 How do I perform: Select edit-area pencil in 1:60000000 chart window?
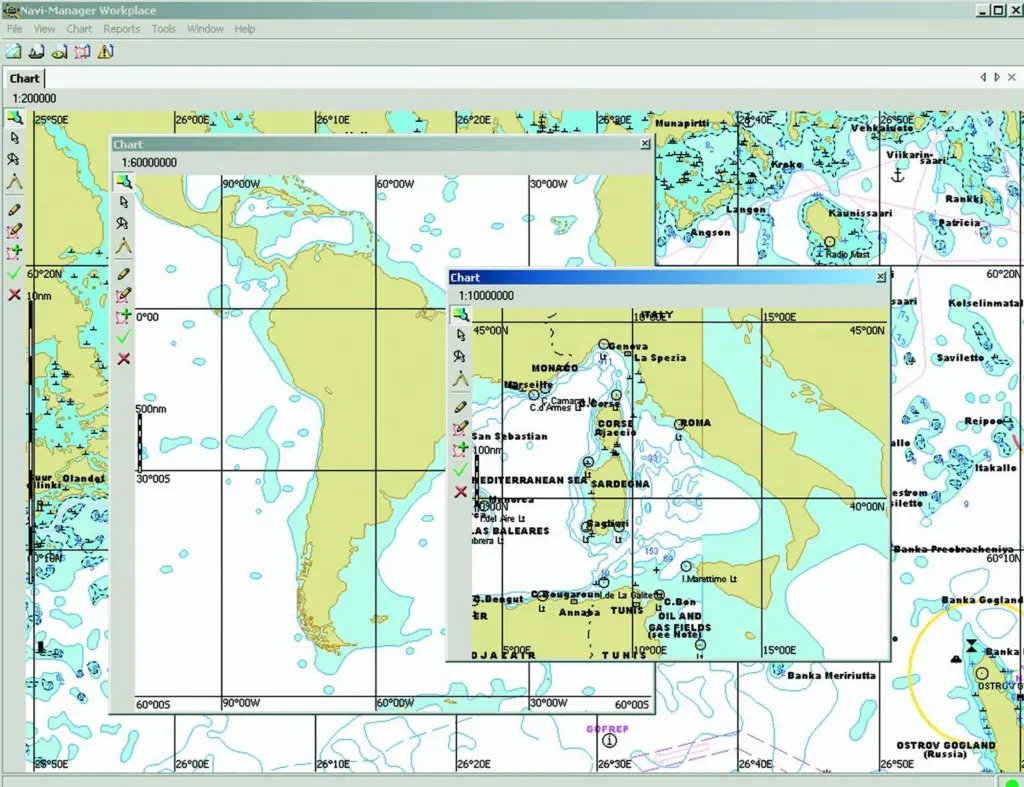(x=123, y=295)
